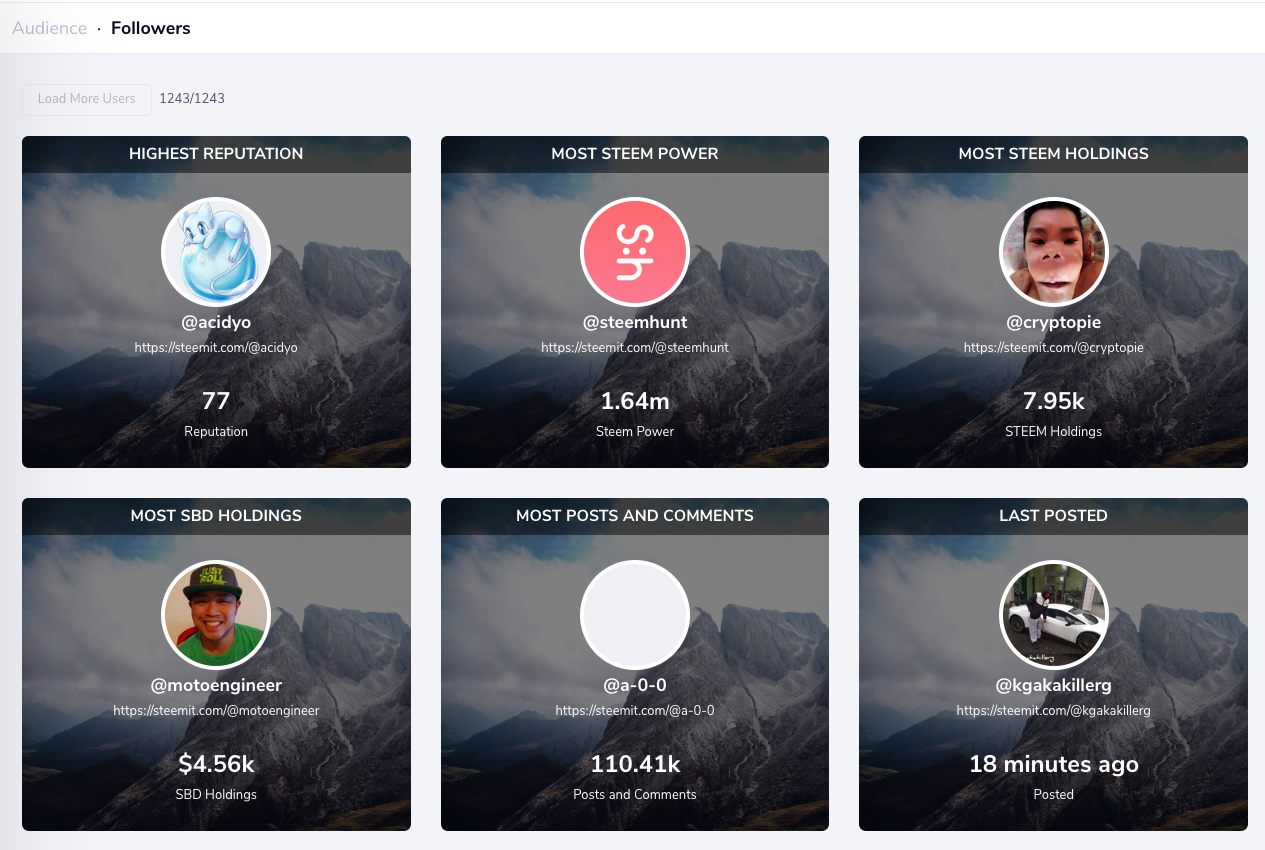Visit https://steemit.com/@steemhunt link
The image size is (1265, 850).
(635, 348)
